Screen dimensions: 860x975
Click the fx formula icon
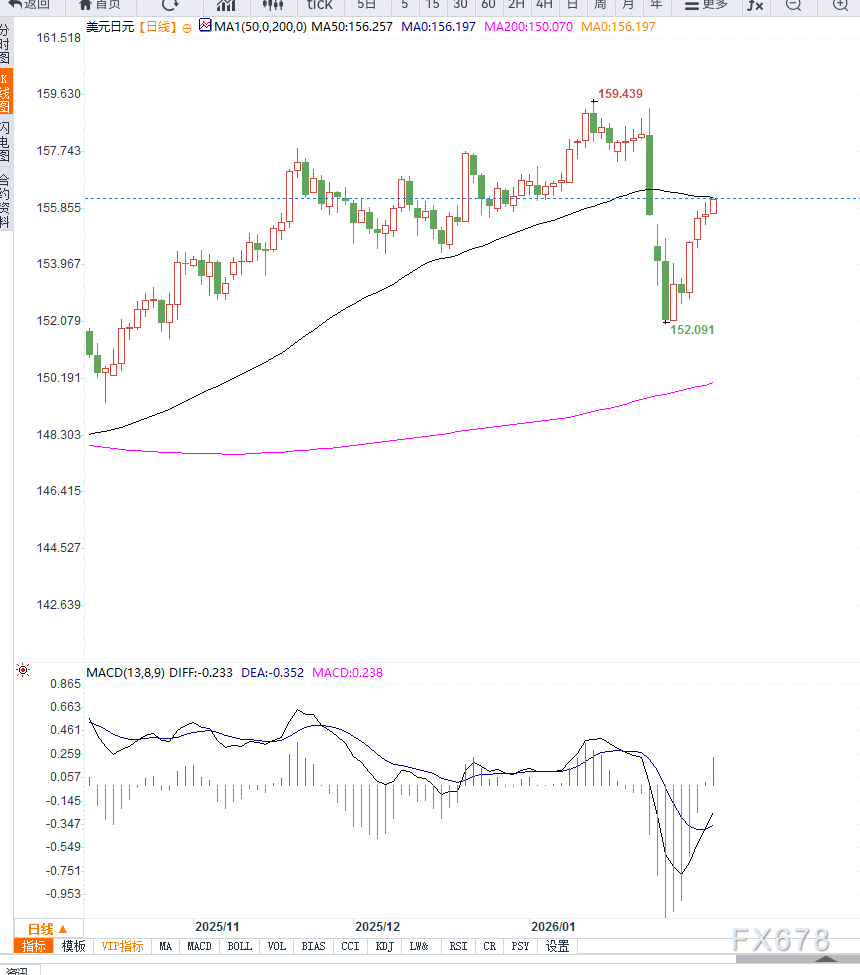[755, 5]
